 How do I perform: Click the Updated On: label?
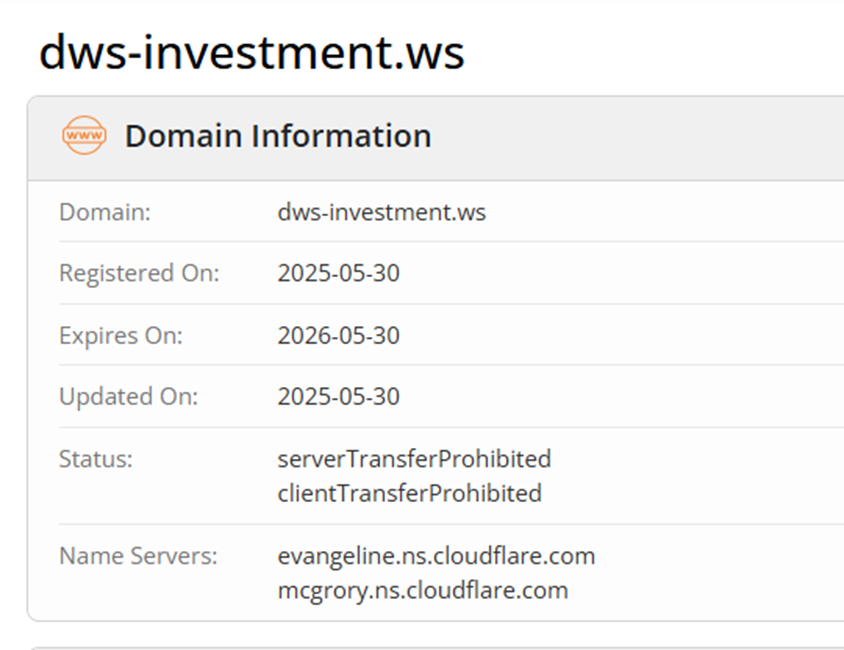pyautogui.click(x=129, y=397)
